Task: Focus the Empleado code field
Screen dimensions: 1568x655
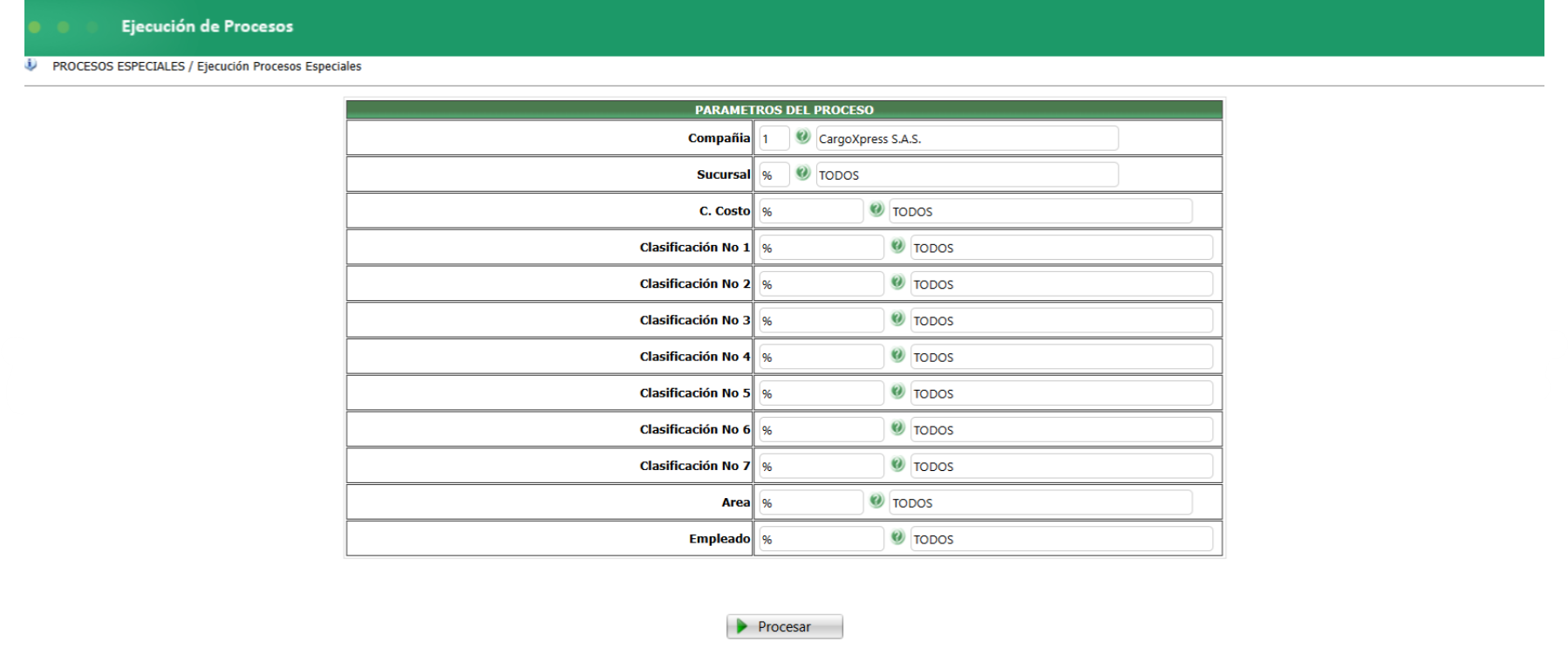Action: pyautogui.click(x=821, y=539)
